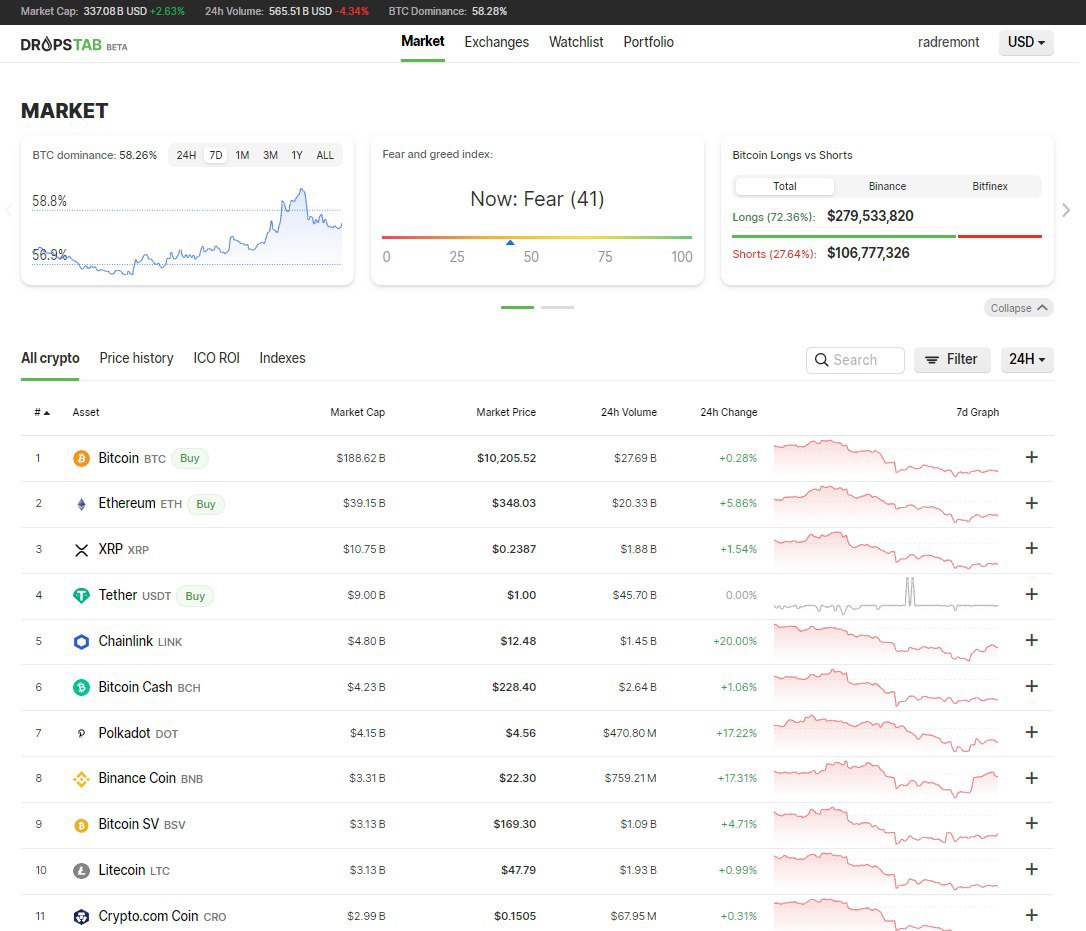Click the Buy button for Ethereum
Image resolution: width=1086 pixels, height=931 pixels.
coord(206,504)
